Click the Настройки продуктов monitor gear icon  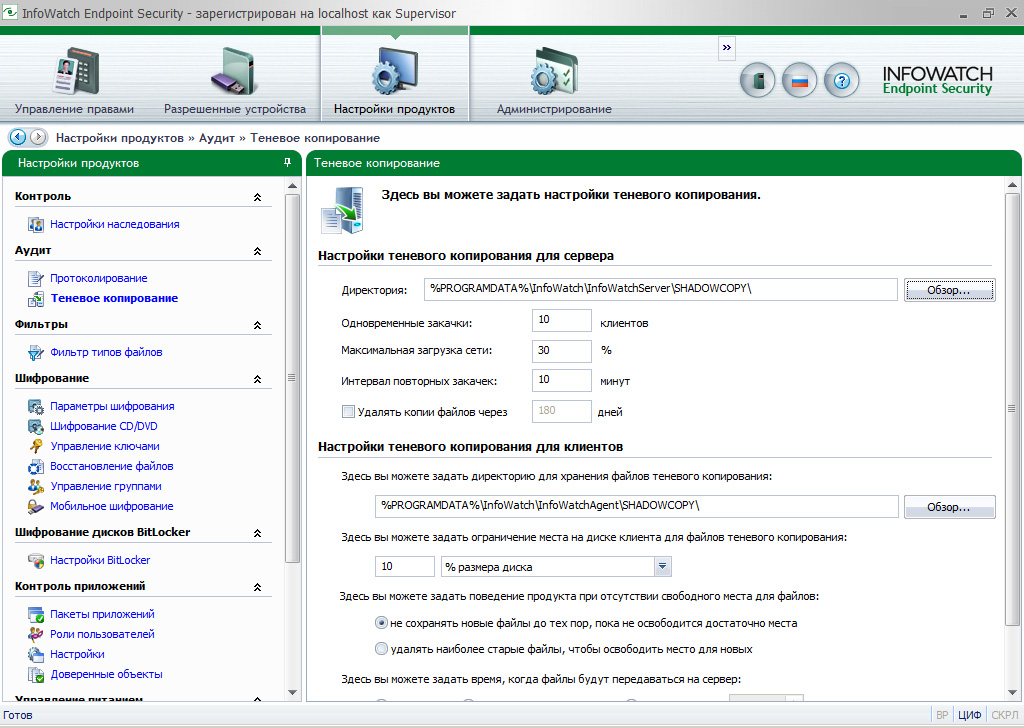394,72
